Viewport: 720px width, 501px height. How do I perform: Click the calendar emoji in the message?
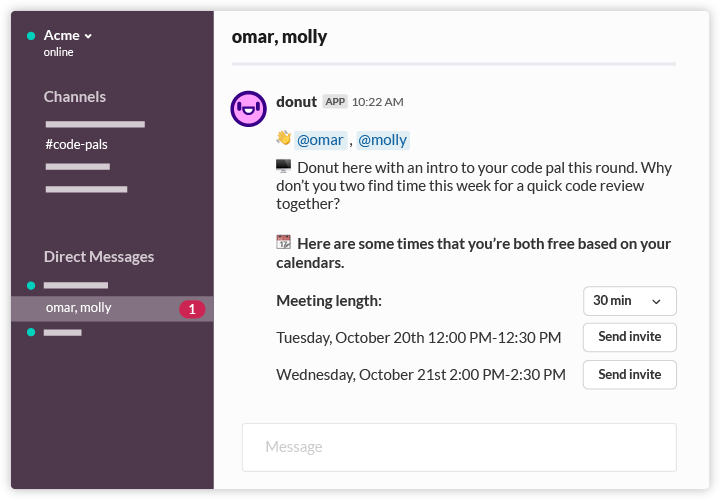point(284,242)
